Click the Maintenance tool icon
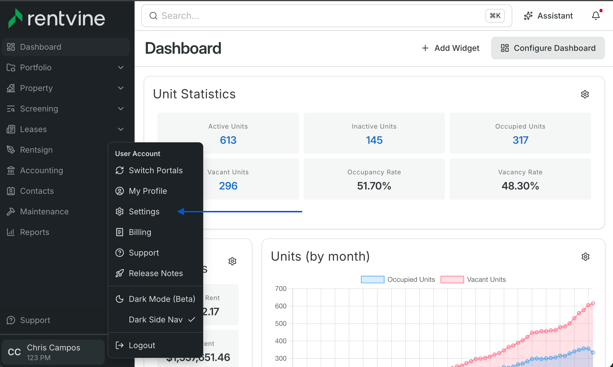Screen dimensions: 613x367 click(x=11, y=211)
